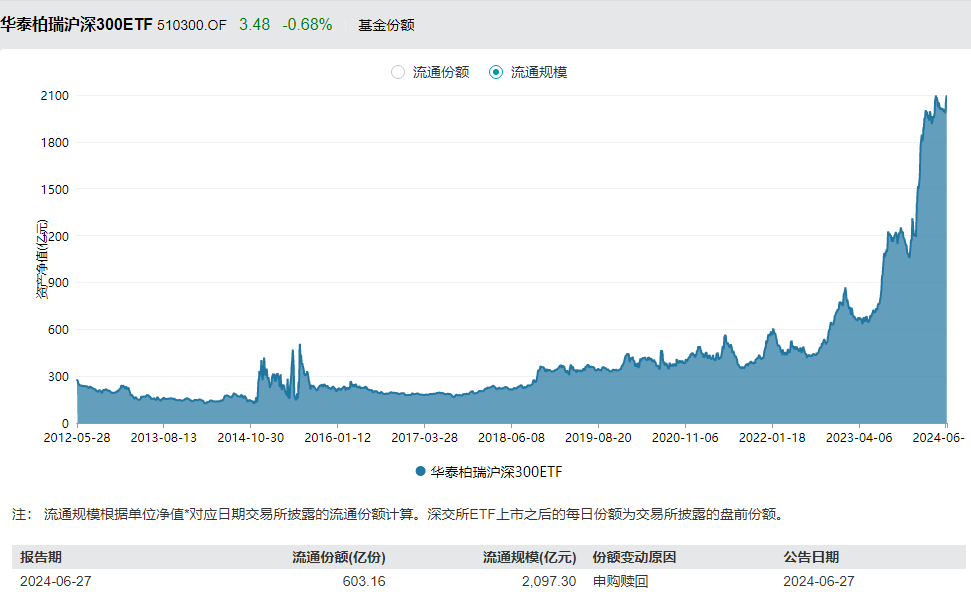Click the fund code 510300.OF
Screen dimensions: 971x592
point(192,25)
